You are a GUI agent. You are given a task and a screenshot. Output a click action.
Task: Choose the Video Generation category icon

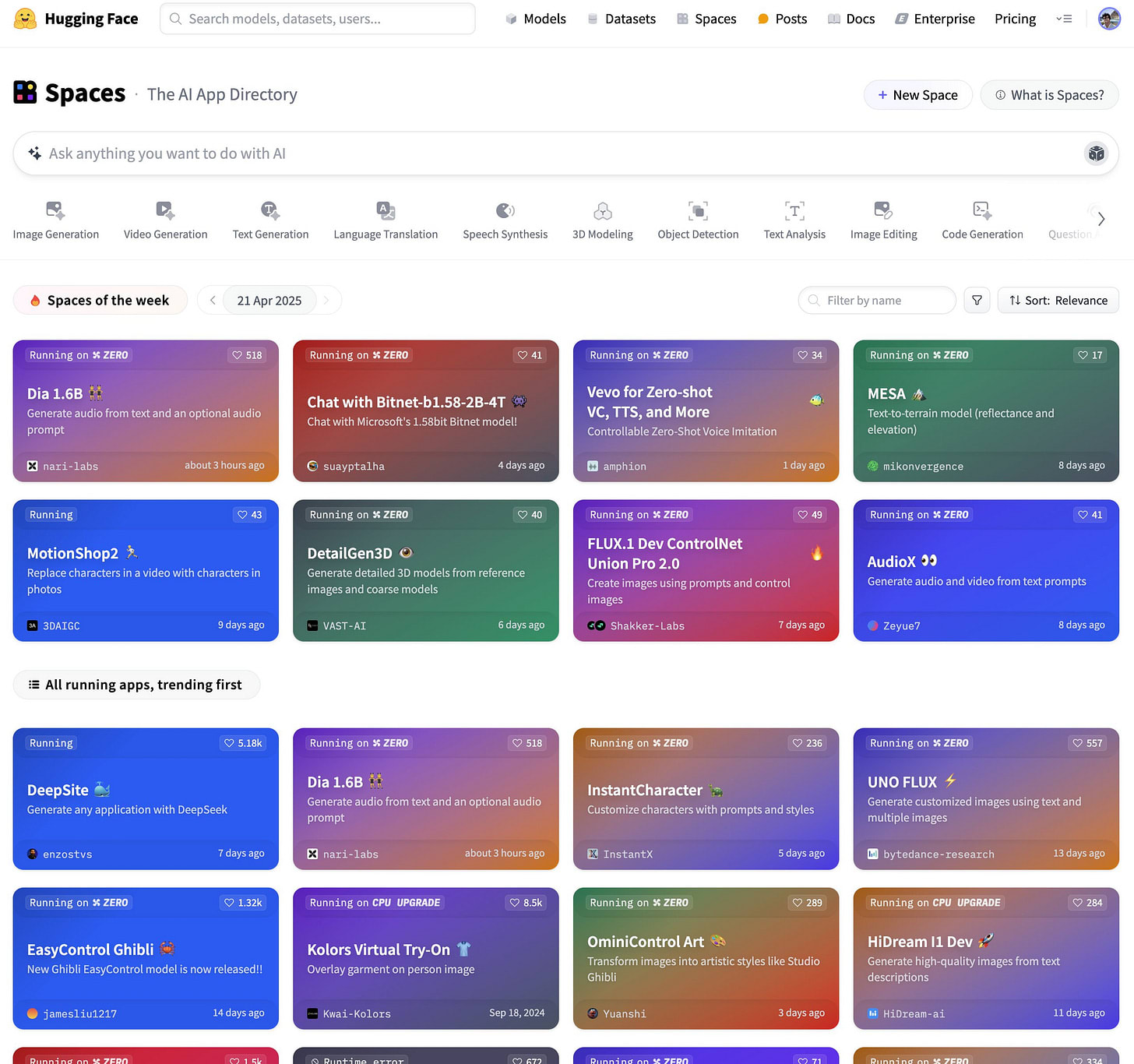click(x=165, y=210)
